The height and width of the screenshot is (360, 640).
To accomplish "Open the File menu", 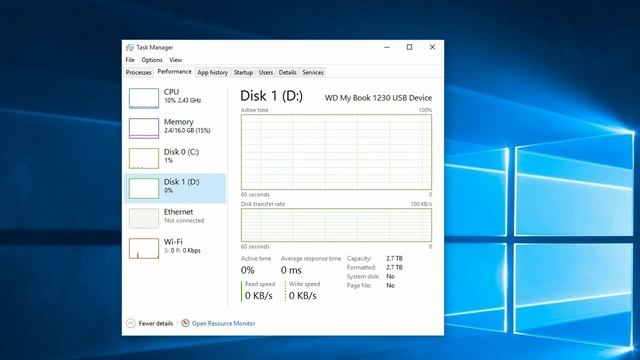I will point(130,60).
